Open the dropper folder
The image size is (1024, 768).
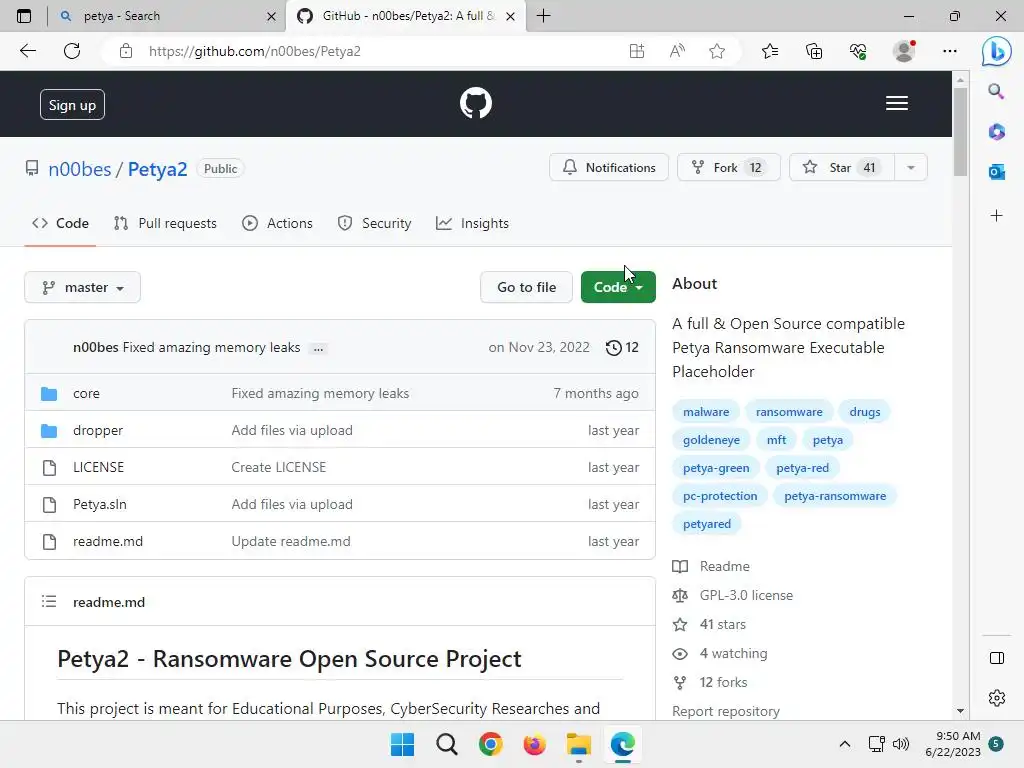pos(98,430)
